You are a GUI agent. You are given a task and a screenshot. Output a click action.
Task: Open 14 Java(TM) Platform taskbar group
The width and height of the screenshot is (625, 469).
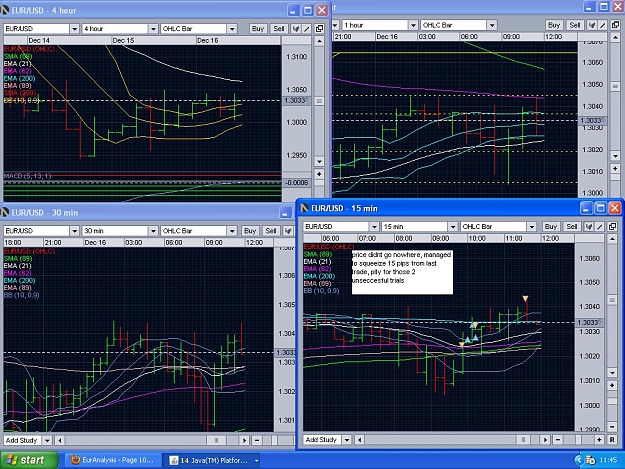pos(214,461)
